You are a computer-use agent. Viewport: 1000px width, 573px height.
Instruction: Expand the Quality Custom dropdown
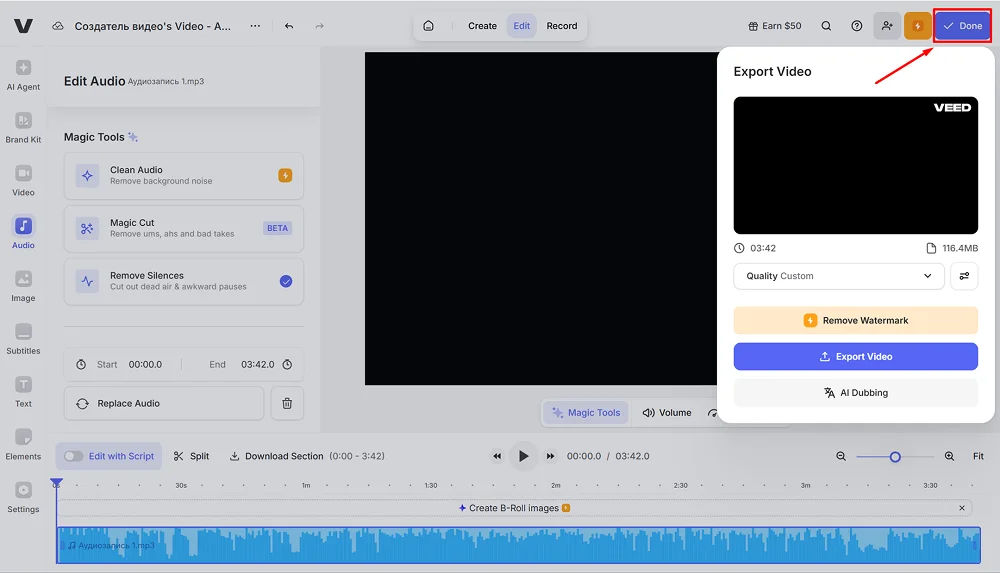838,276
